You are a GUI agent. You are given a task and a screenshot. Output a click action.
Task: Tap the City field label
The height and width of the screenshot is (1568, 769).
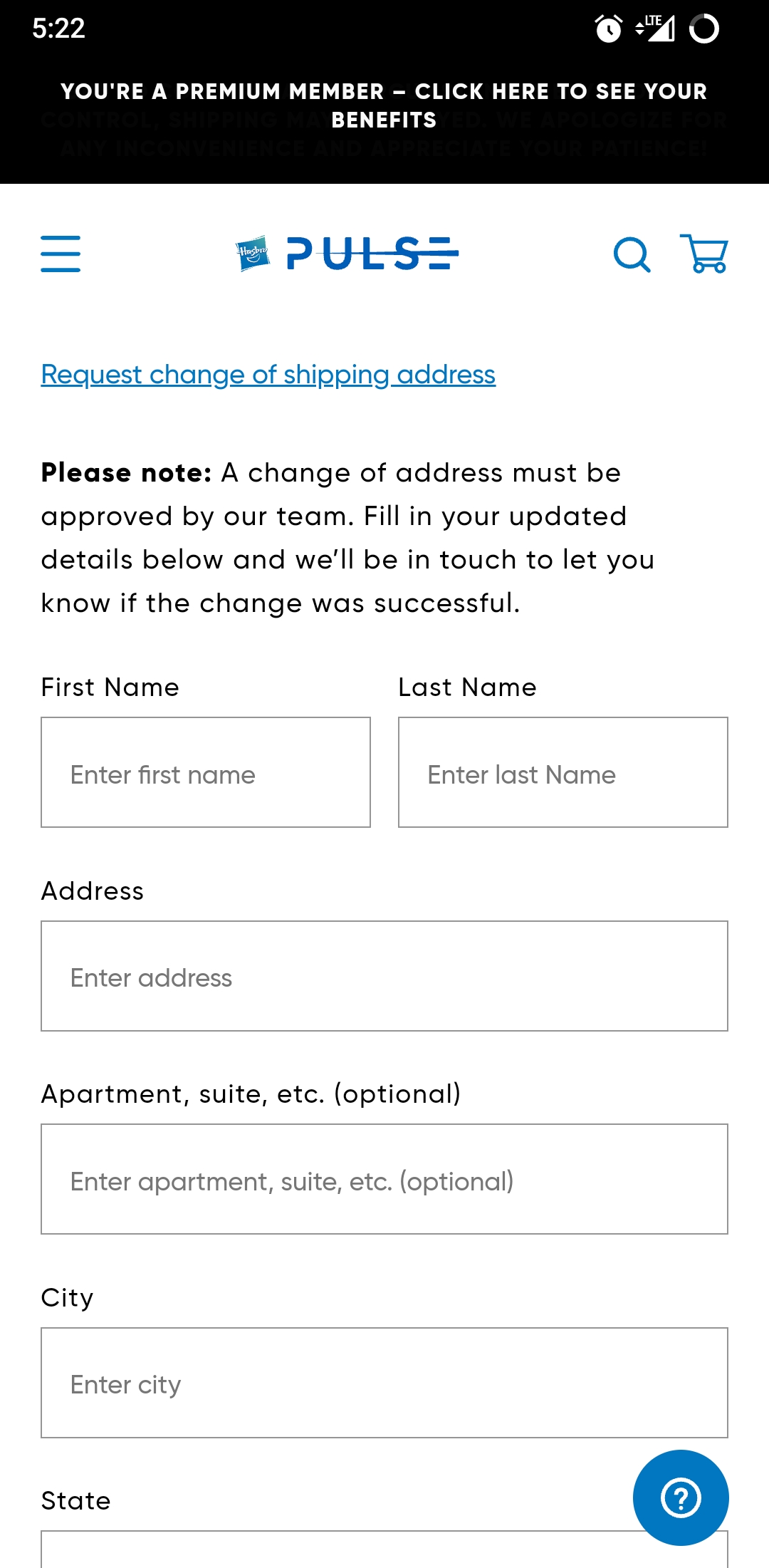pyautogui.click(x=67, y=1297)
